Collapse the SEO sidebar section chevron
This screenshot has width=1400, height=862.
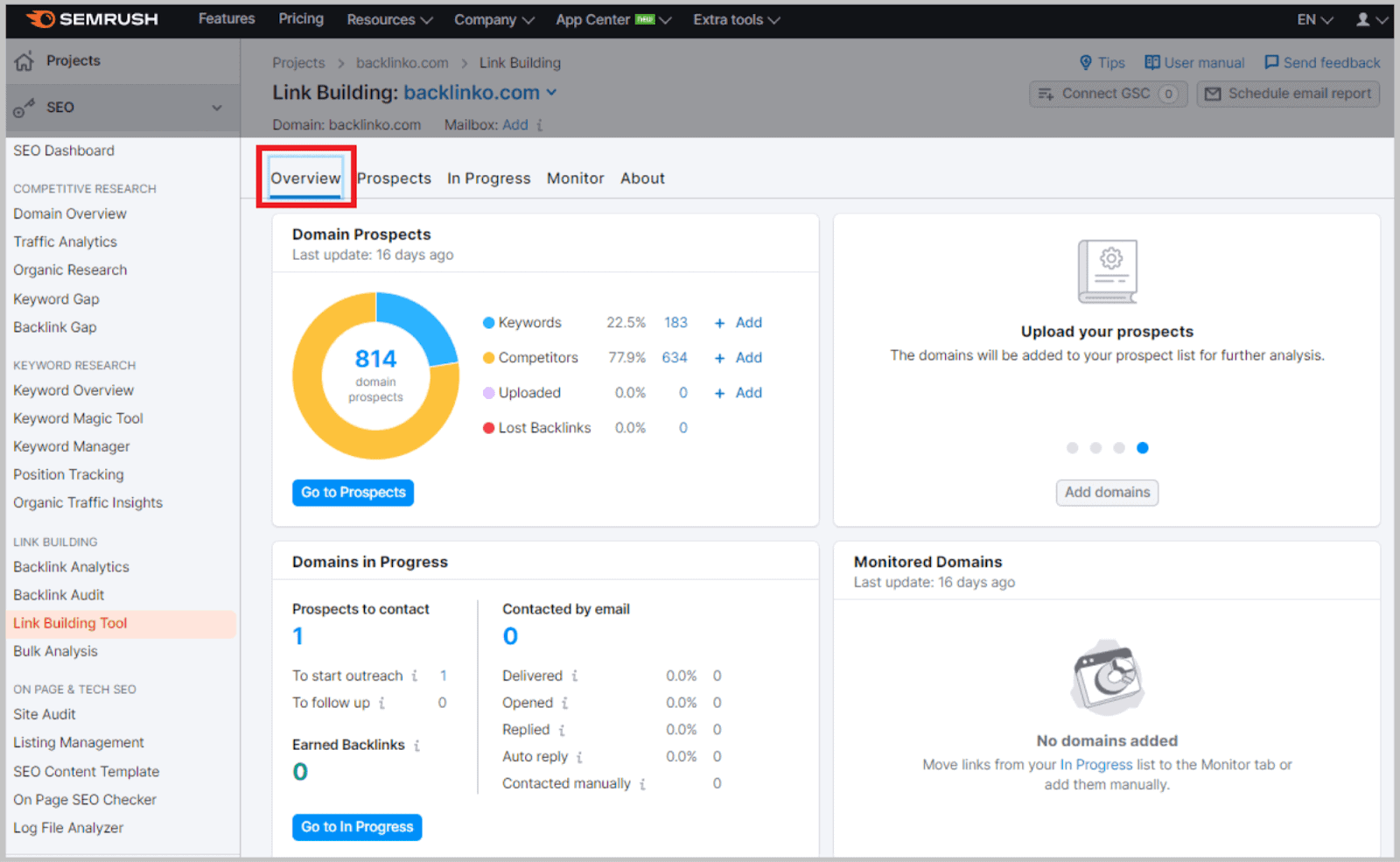pyautogui.click(x=217, y=108)
